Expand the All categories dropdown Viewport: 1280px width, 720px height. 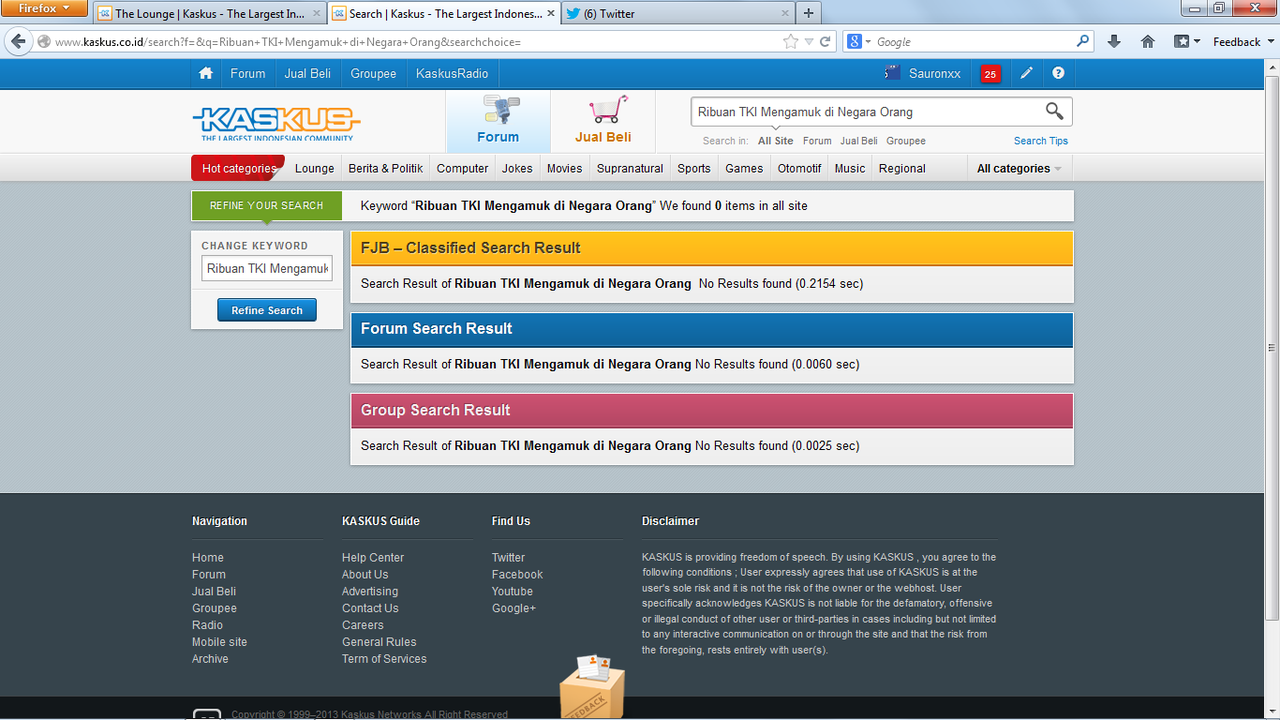tap(1019, 168)
